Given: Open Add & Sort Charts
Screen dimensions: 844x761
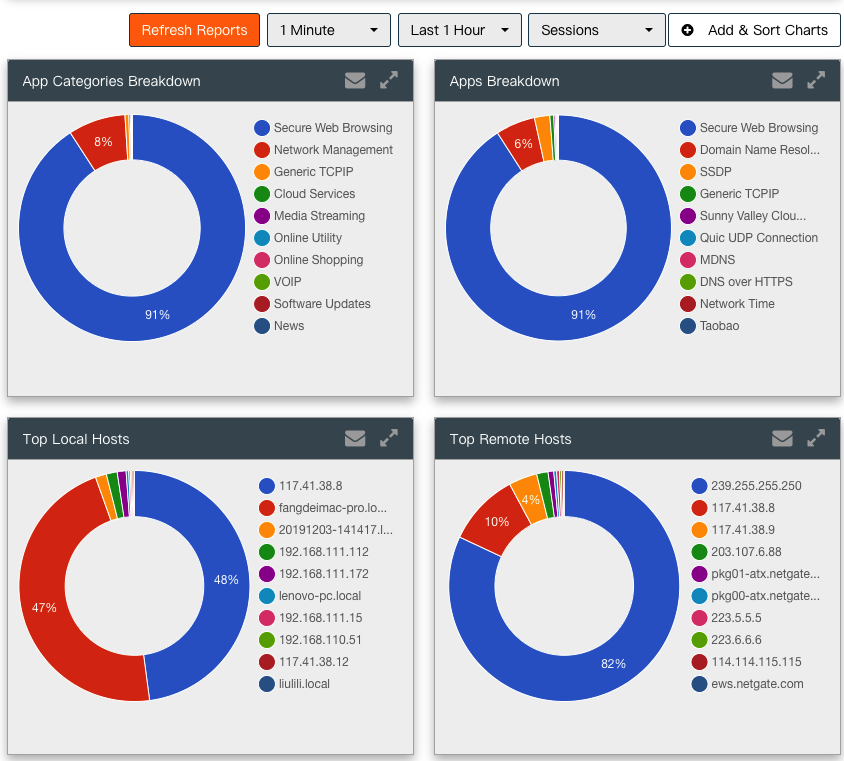Looking at the screenshot, I should [754, 30].
